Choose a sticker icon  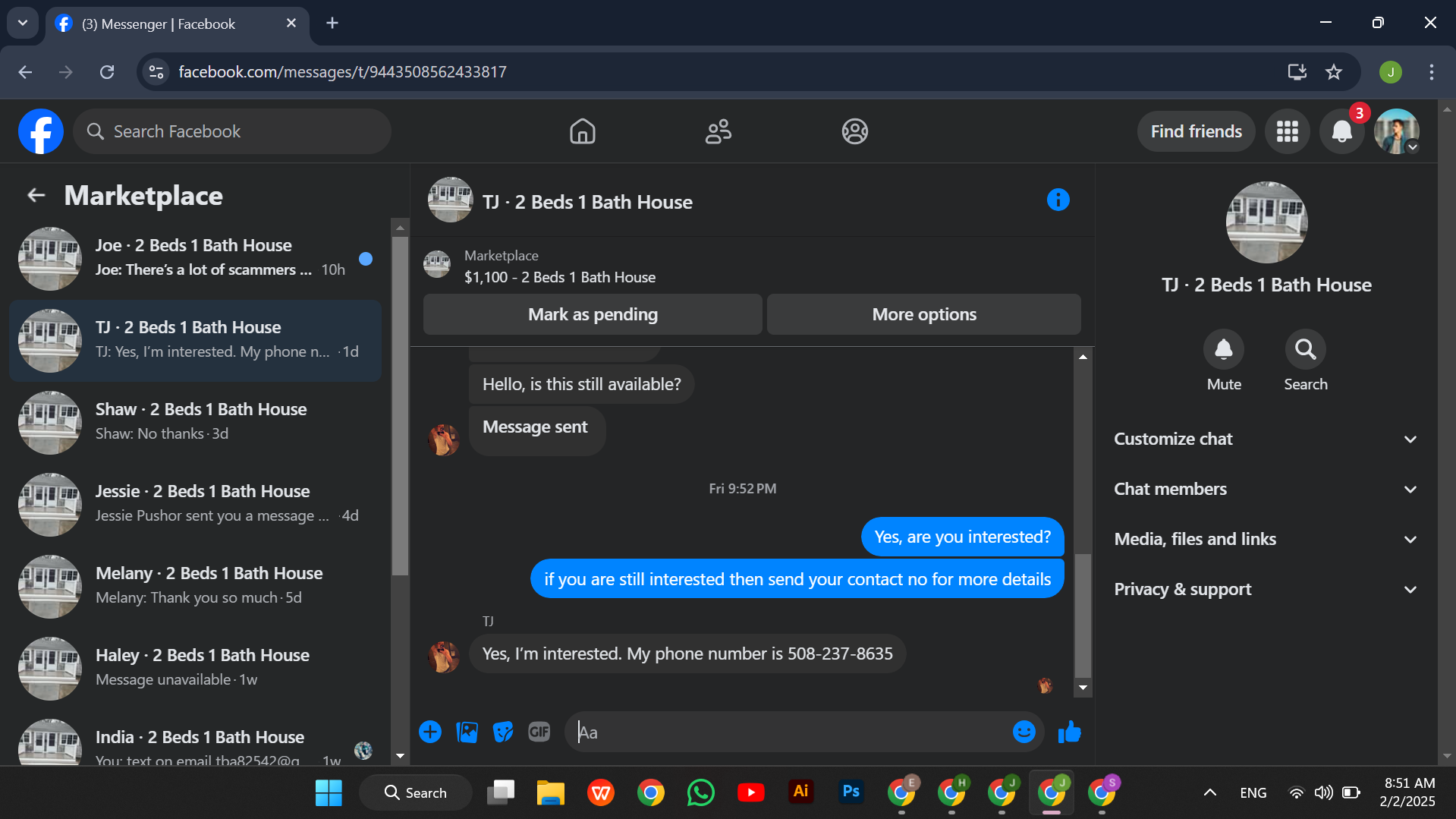[x=503, y=732]
